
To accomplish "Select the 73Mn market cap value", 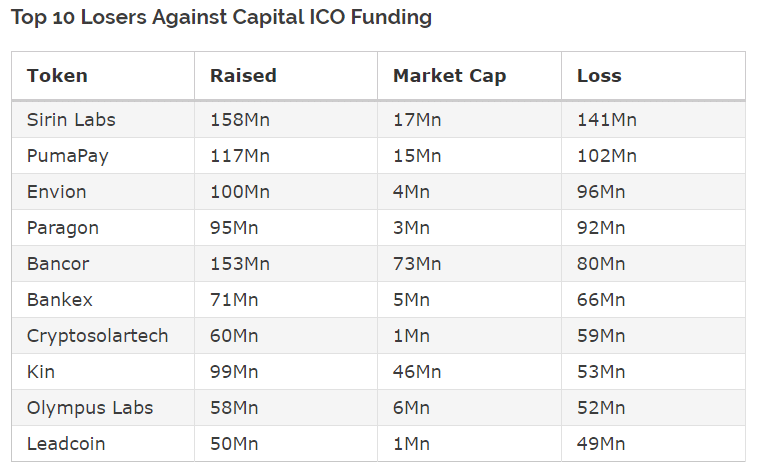I will 417,264.
